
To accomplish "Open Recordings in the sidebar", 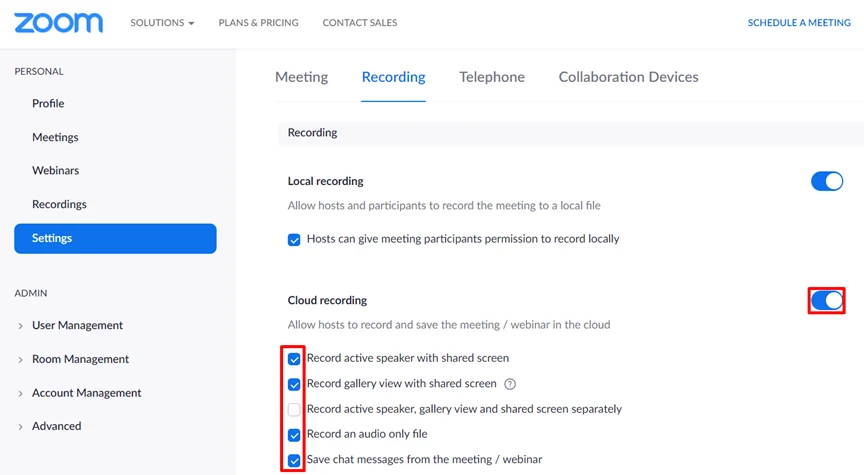I will (x=59, y=204).
